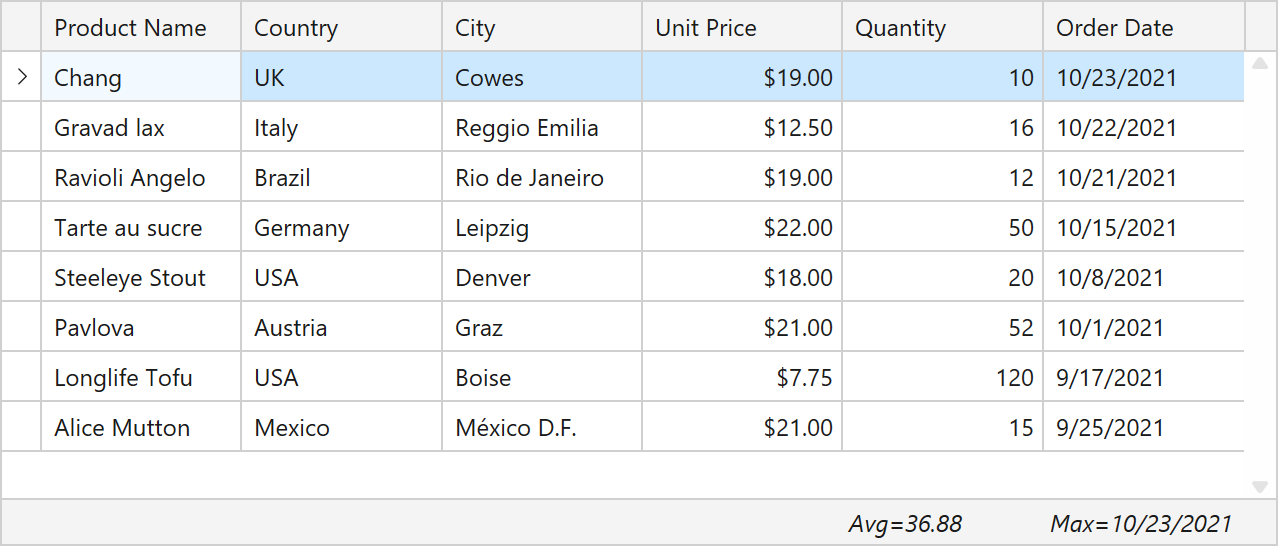Click the Germany country cell
1278x546 pixels.
340,228
